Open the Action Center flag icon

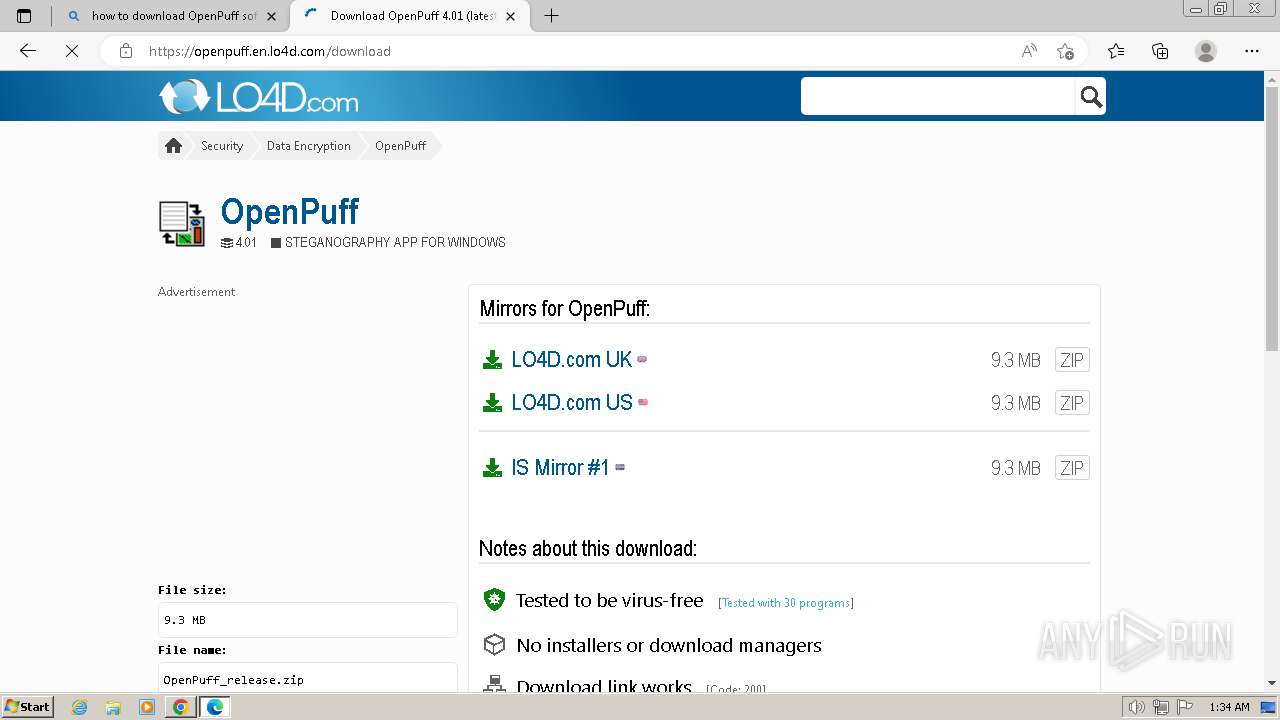(1183, 707)
